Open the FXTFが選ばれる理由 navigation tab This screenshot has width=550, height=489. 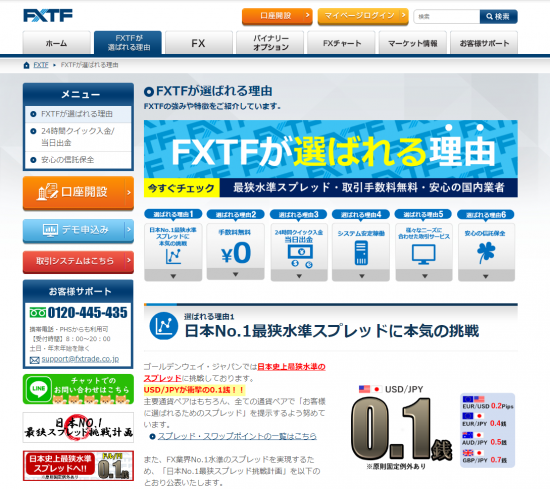click(128, 43)
